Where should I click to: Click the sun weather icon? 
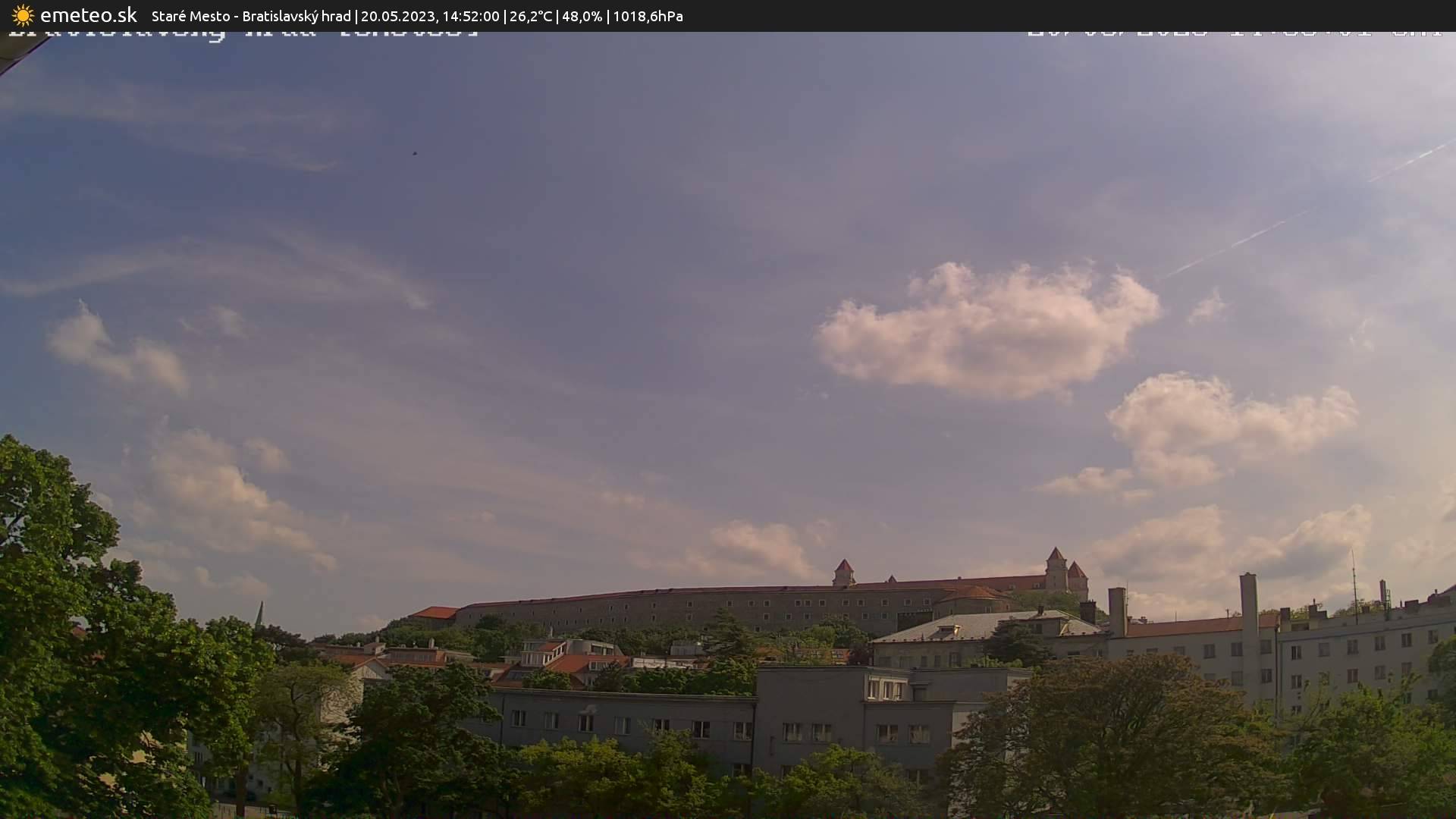click(22, 15)
